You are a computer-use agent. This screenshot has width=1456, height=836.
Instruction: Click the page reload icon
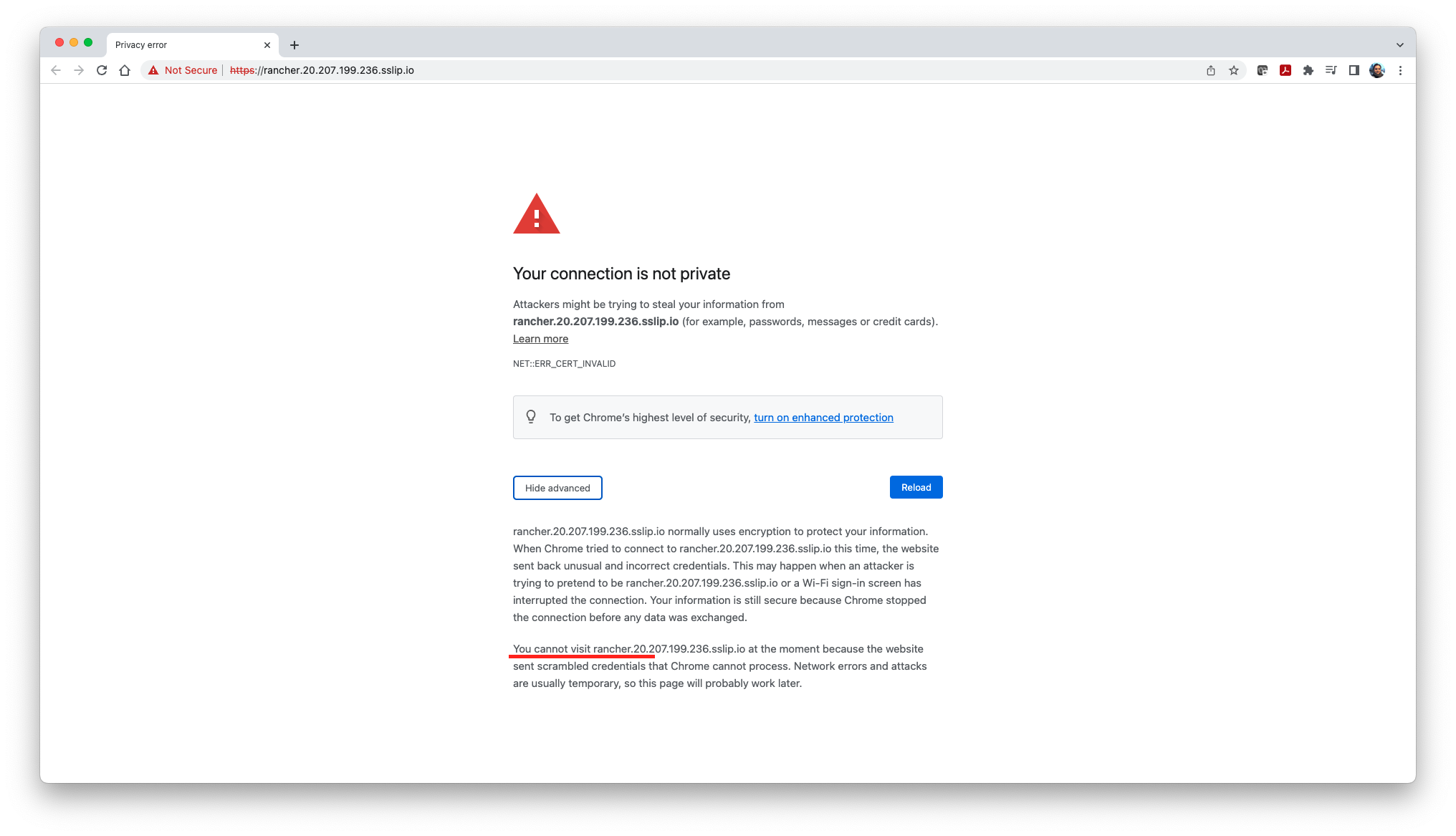102,70
